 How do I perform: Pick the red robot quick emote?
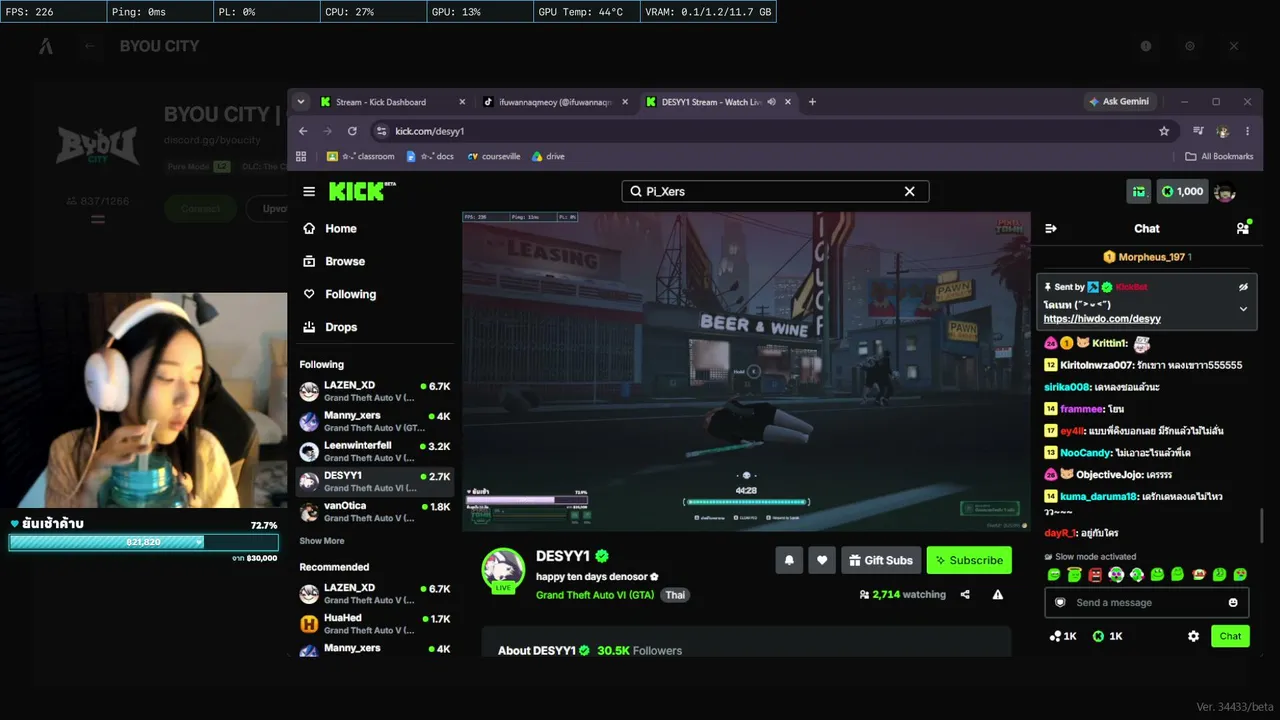[1095, 575]
